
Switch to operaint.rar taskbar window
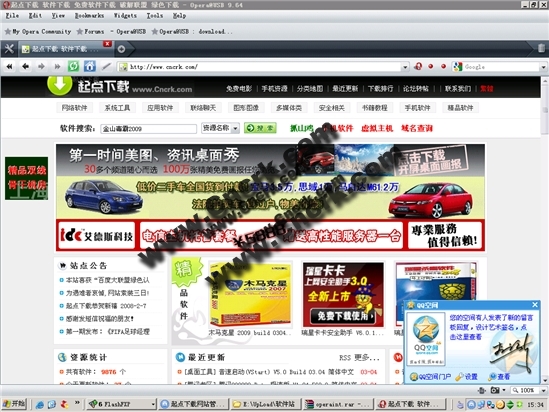click(x=338, y=404)
